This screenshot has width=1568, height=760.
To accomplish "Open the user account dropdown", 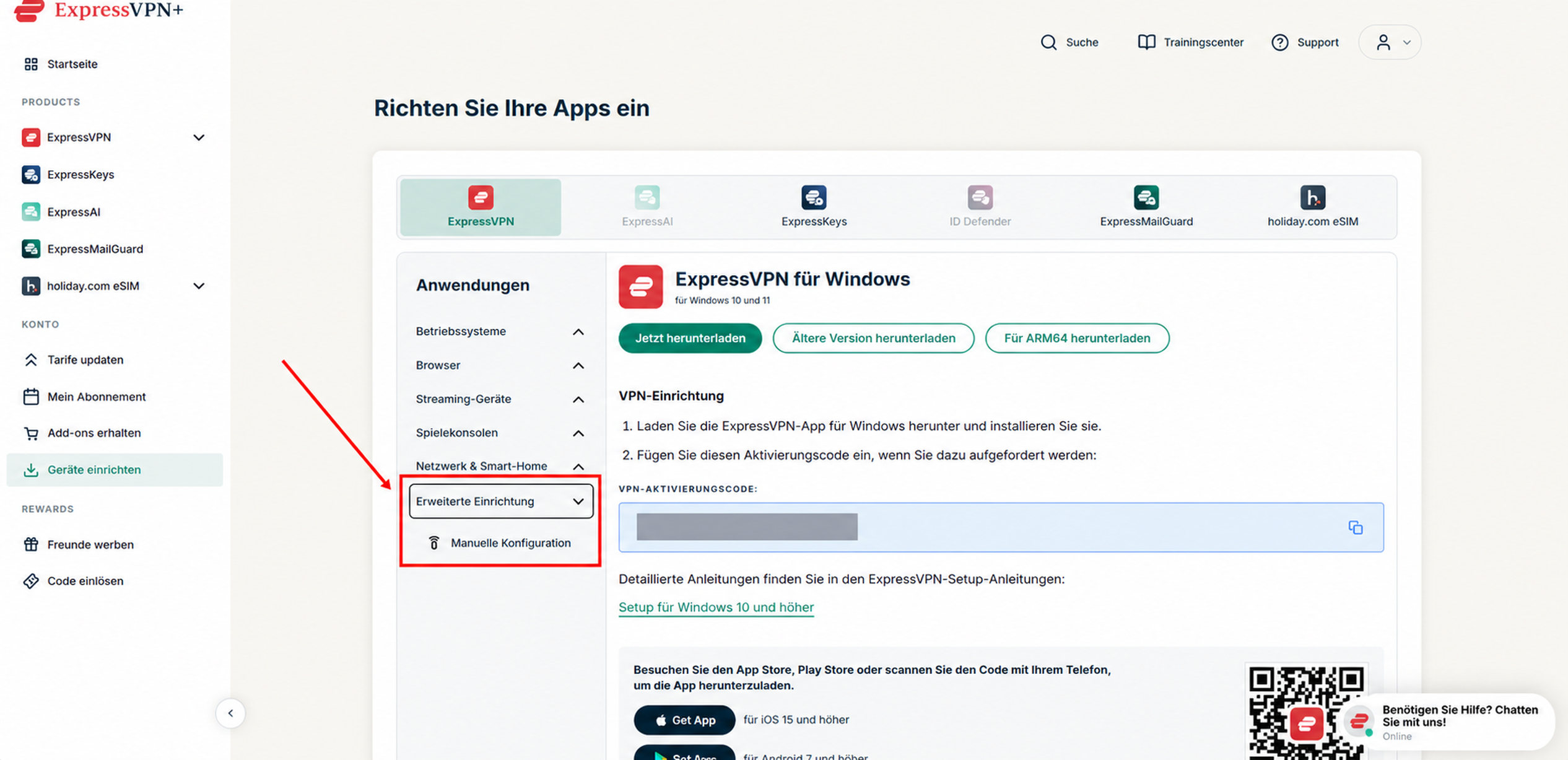I will 1390,42.
